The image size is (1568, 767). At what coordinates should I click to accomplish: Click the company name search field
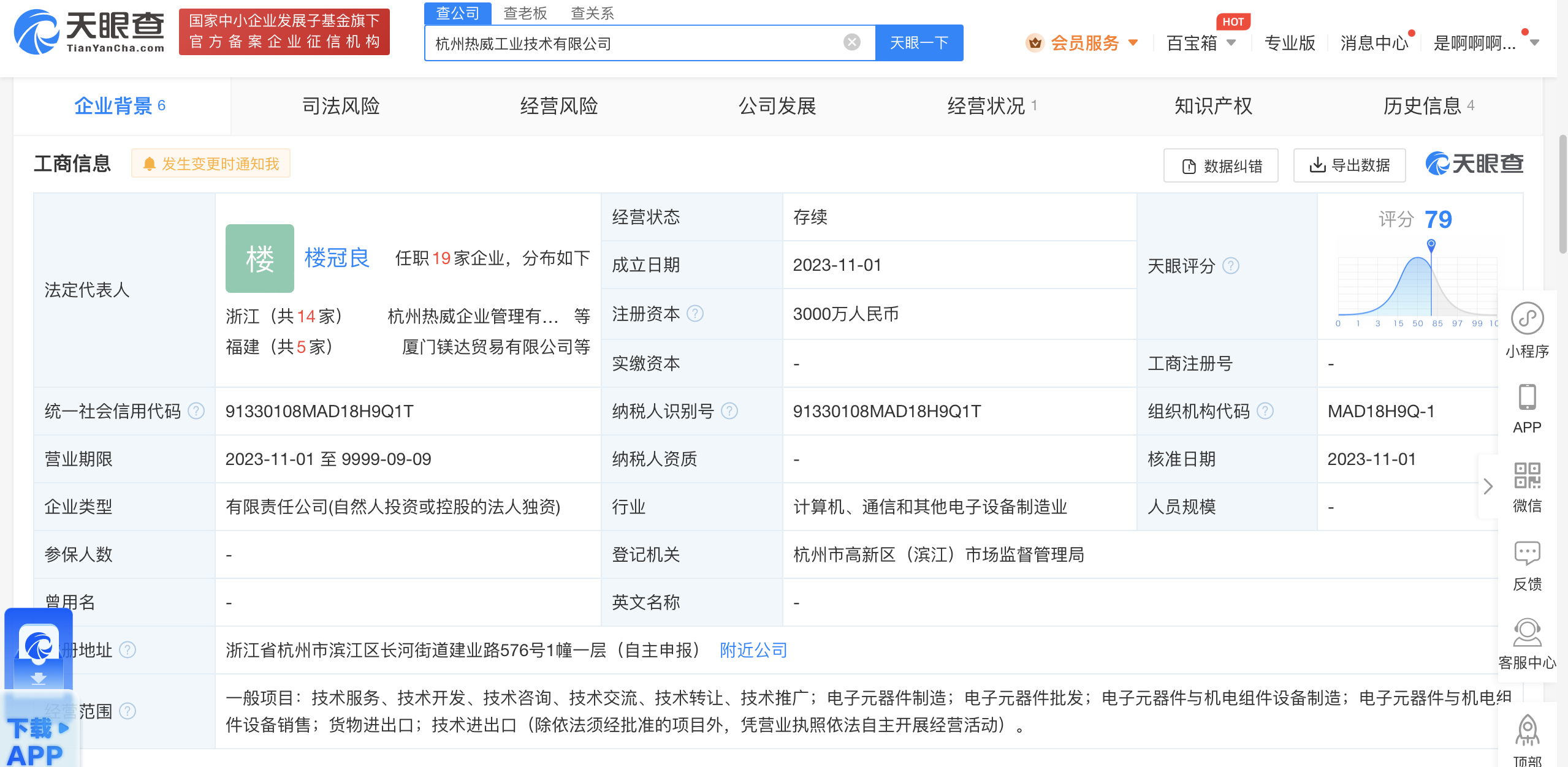click(631, 43)
